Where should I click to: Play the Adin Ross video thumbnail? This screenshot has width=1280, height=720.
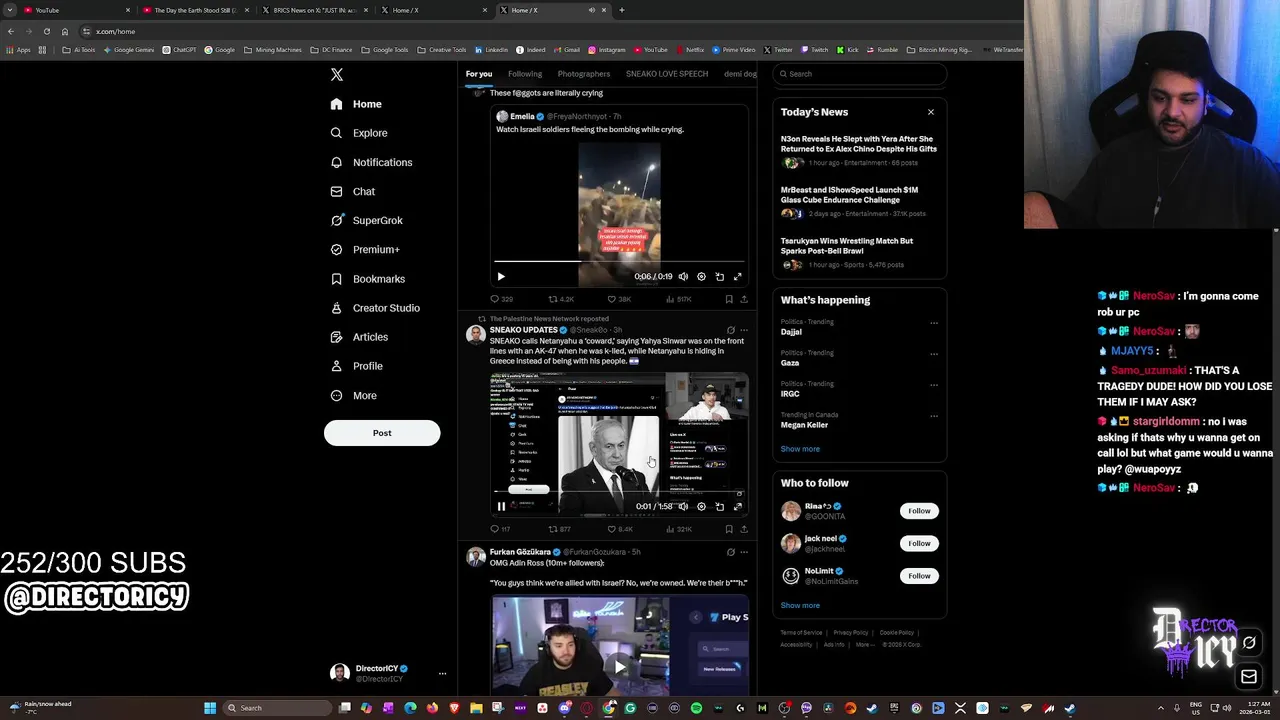[620, 667]
